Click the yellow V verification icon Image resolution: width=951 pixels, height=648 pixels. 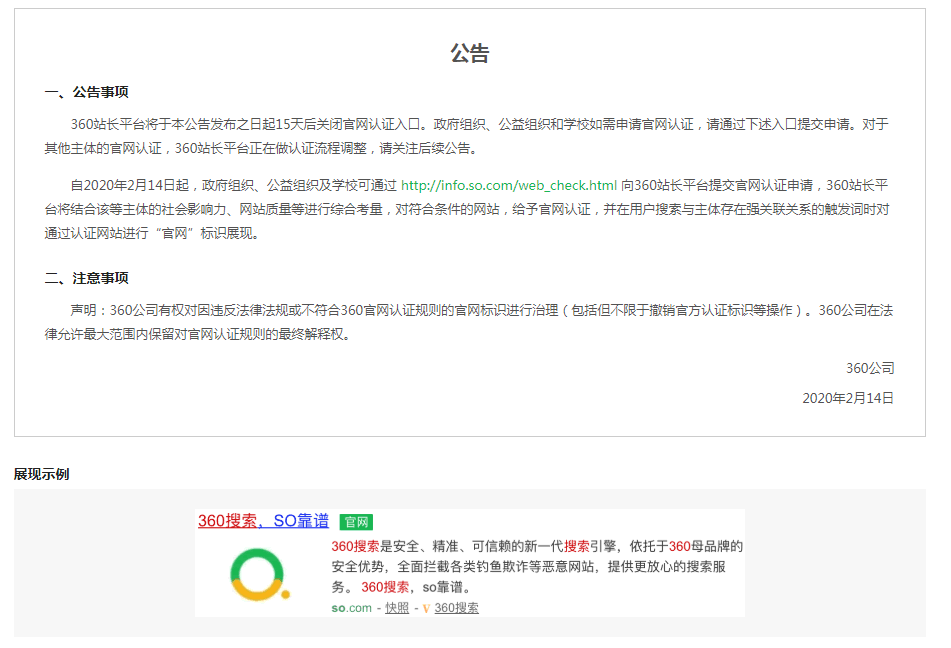point(424,607)
